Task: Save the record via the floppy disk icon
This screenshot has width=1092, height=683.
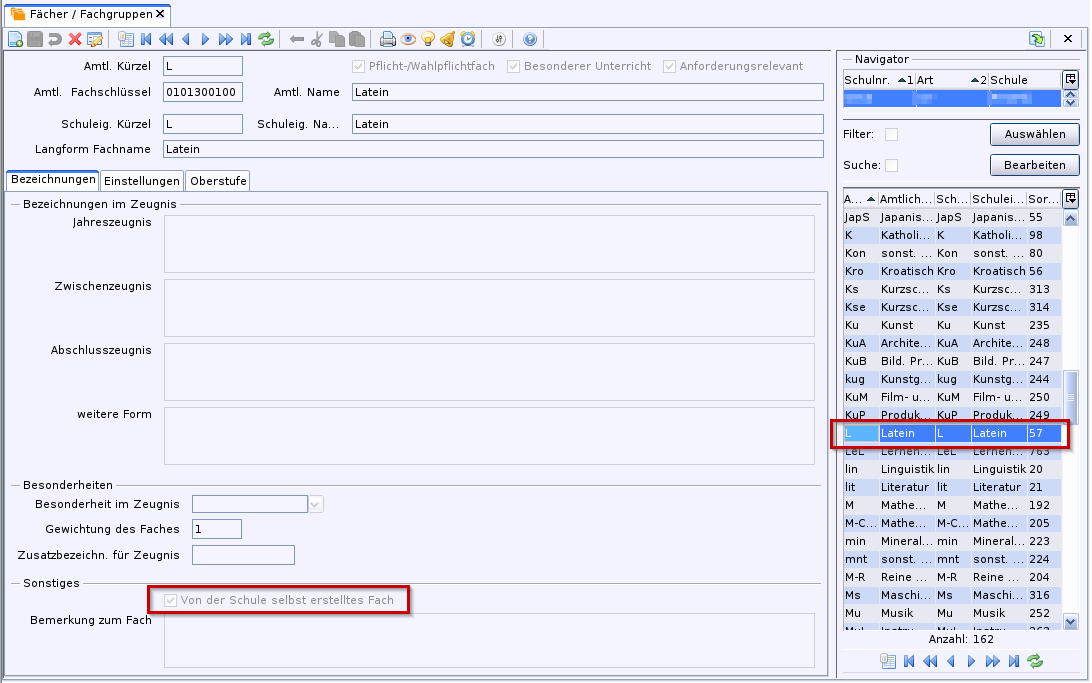Action: [35, 39]
